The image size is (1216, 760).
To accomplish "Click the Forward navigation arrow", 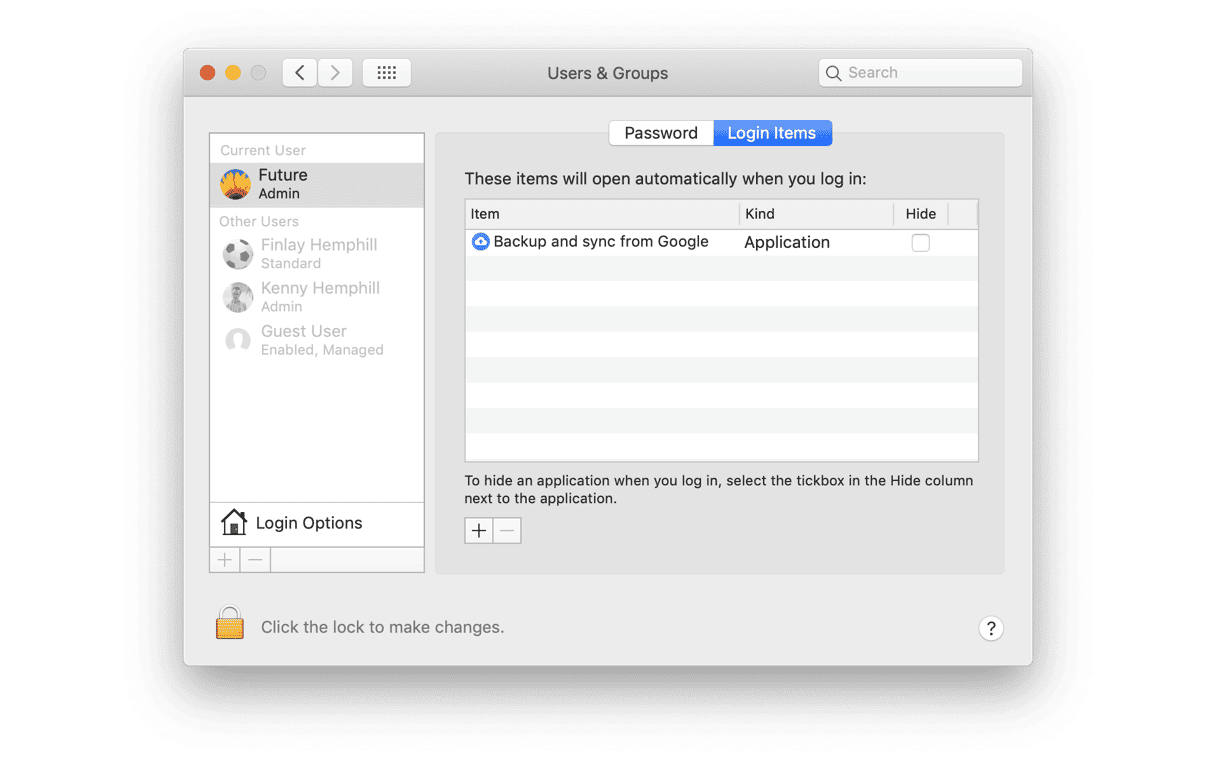I will click(x=335, y=73).
